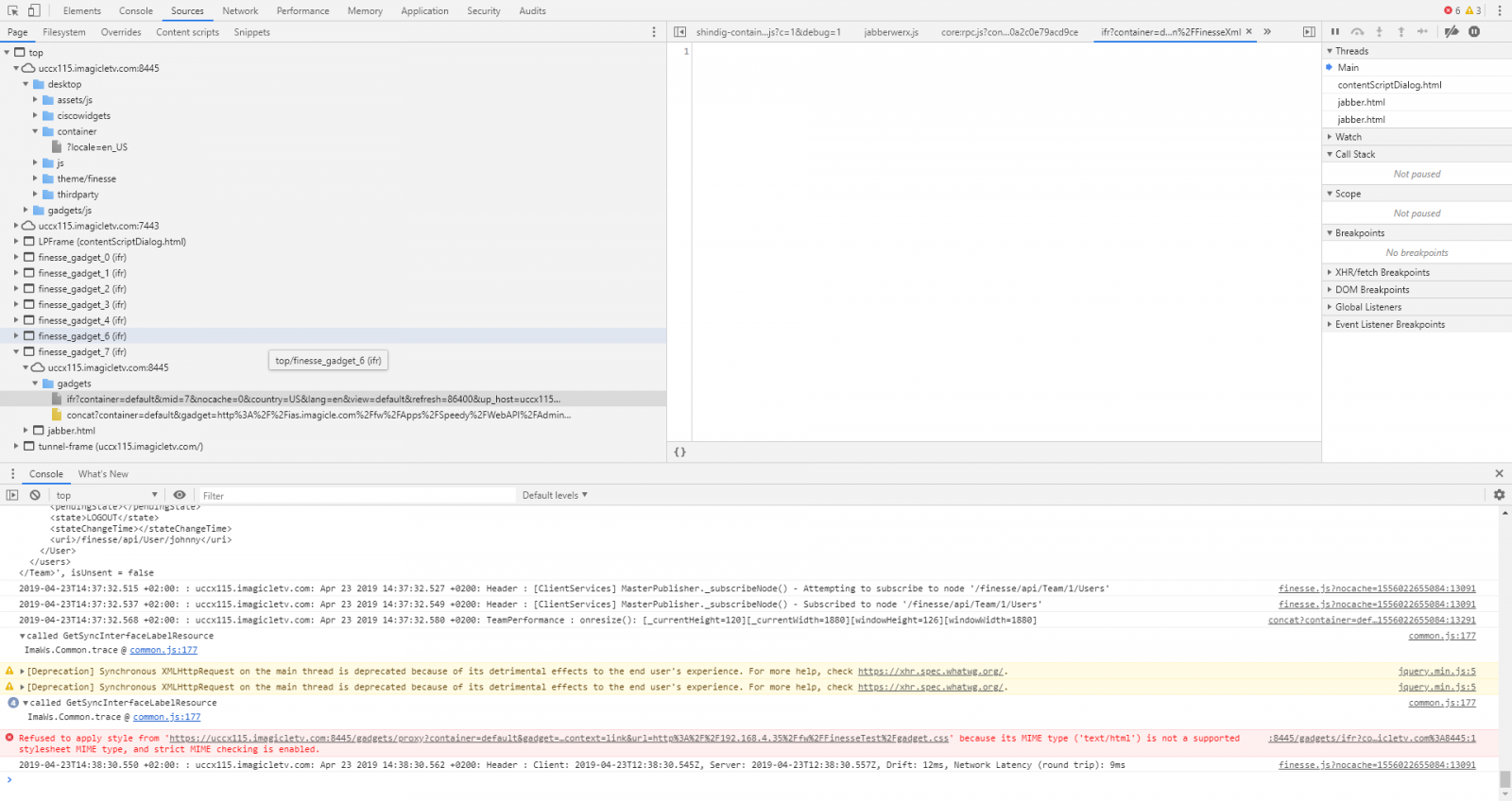Toggle the device toolbar icon

(x=34, y=10)
